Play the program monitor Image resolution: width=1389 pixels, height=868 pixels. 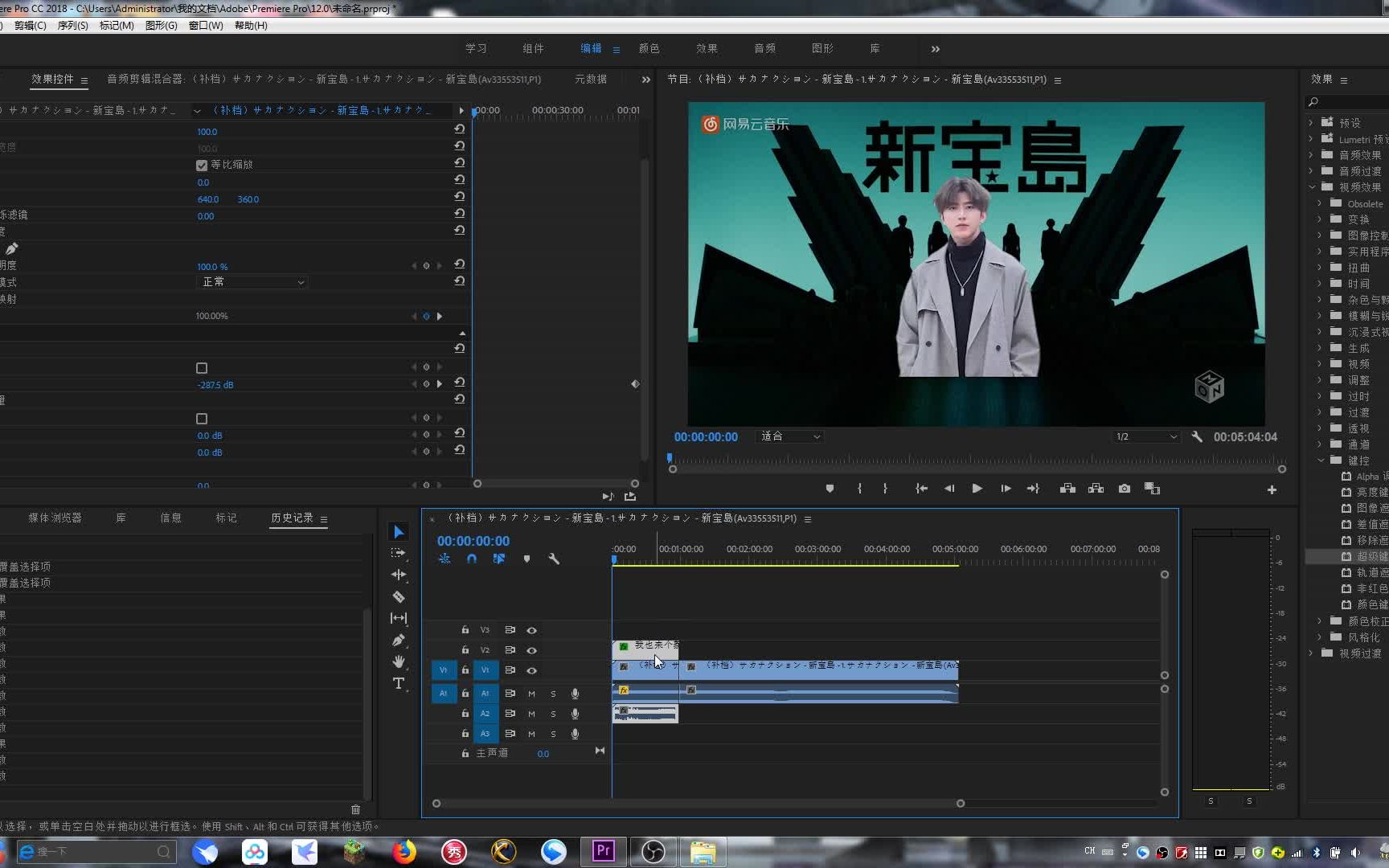[977, 489]
